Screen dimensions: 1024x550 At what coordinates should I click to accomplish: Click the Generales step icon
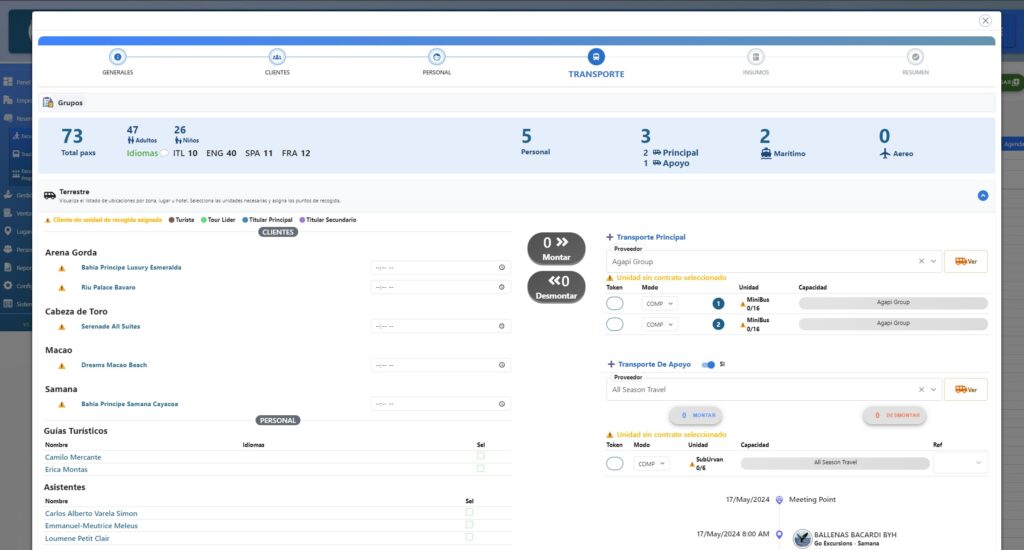pos(117,57)
